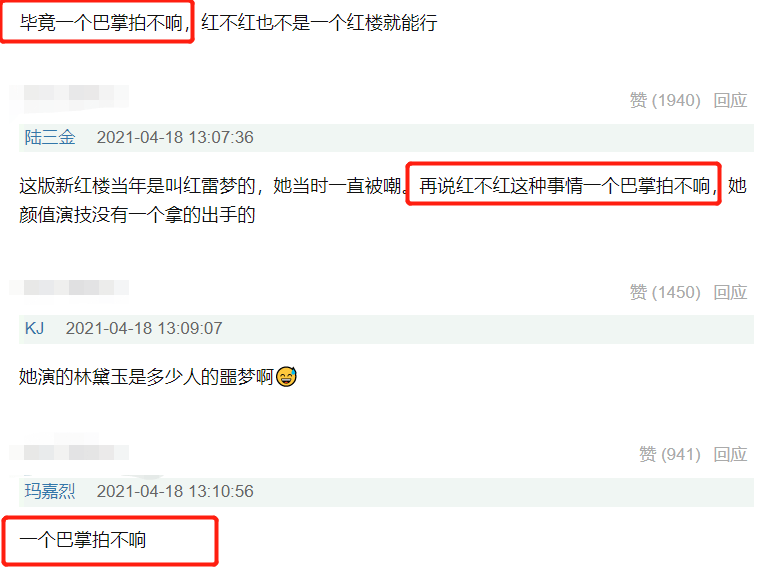Click the blurred avatar above KJ
777x574 pixels.
pos(69,288)
